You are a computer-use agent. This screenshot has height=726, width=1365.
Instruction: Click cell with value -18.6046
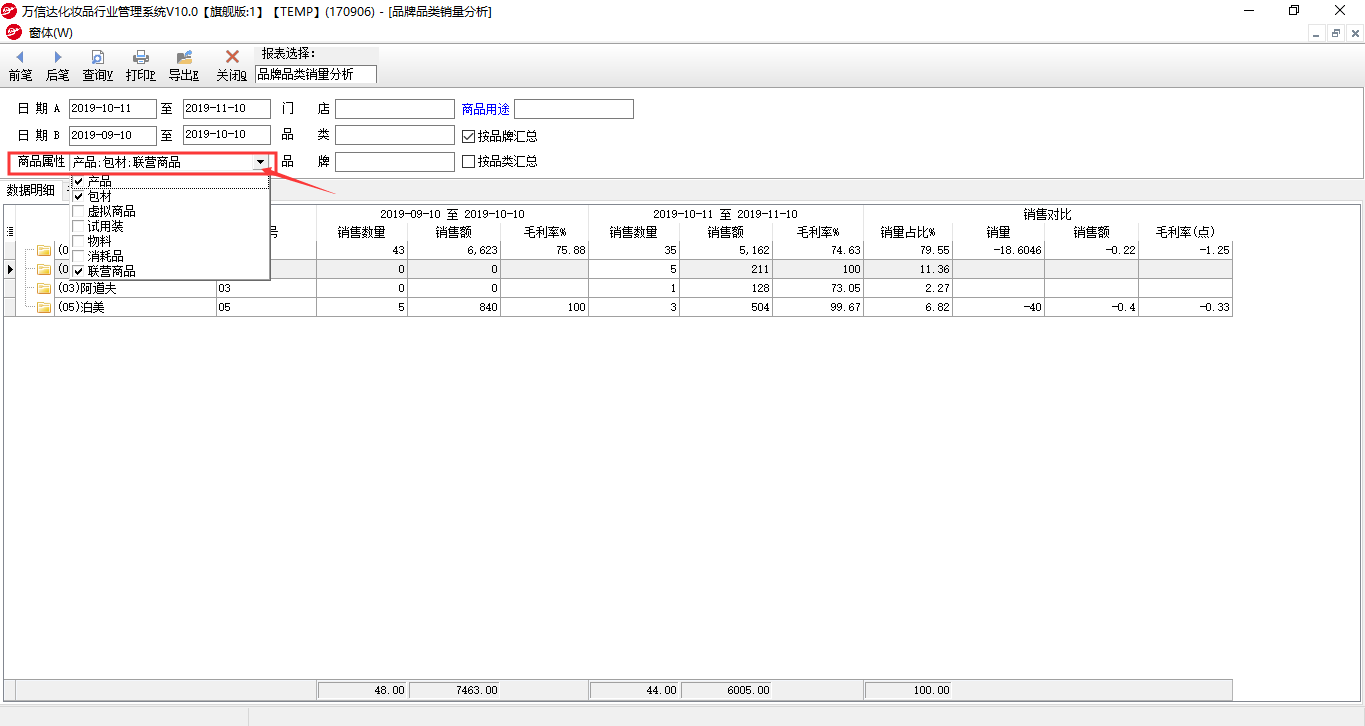point(998,251)
